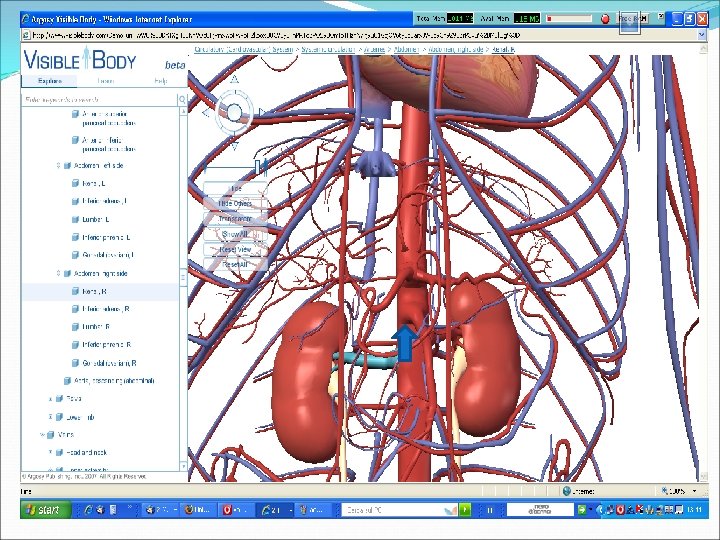The image size is (720, 540).
Task: Click the Renal, R breadcrumb link
Action: click(503, 49)
